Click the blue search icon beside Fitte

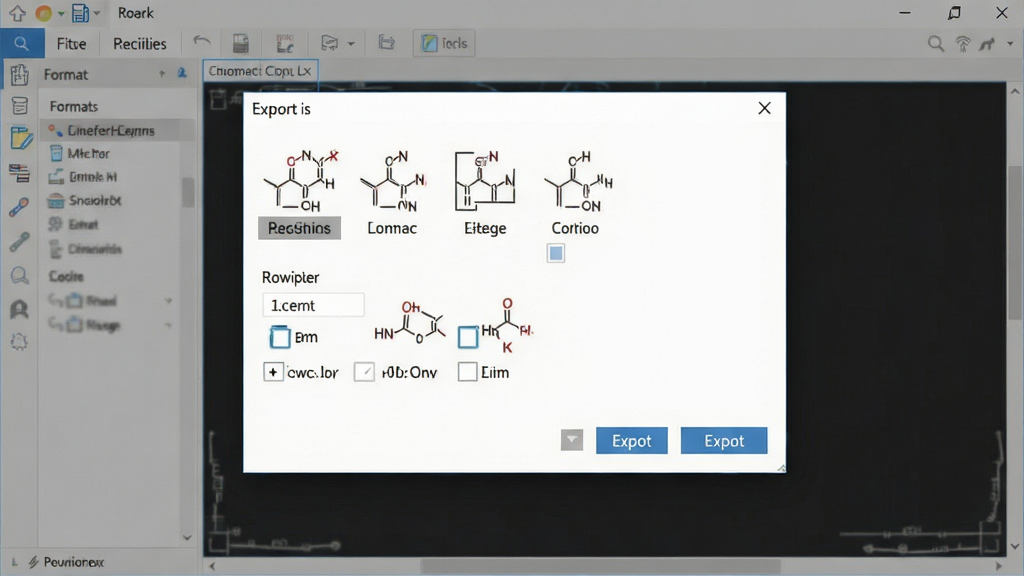tap(22, 44)
